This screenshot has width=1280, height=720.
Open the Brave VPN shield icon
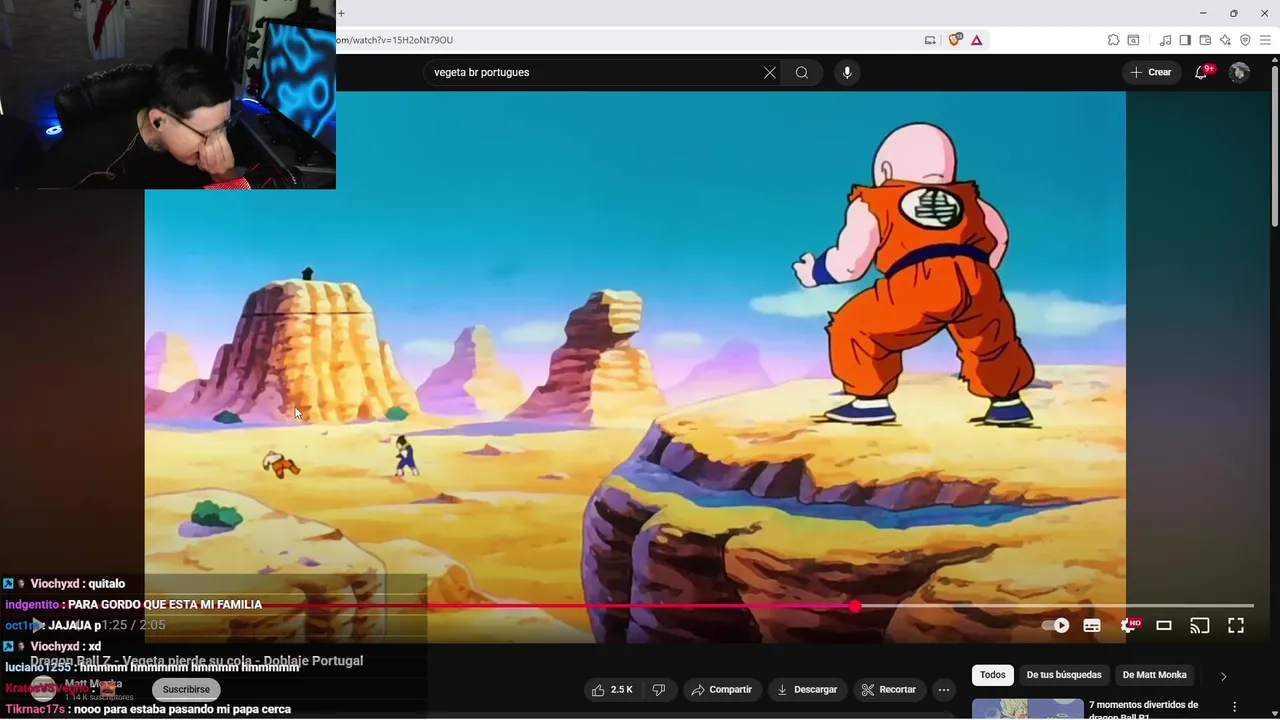coord(1245,40)
